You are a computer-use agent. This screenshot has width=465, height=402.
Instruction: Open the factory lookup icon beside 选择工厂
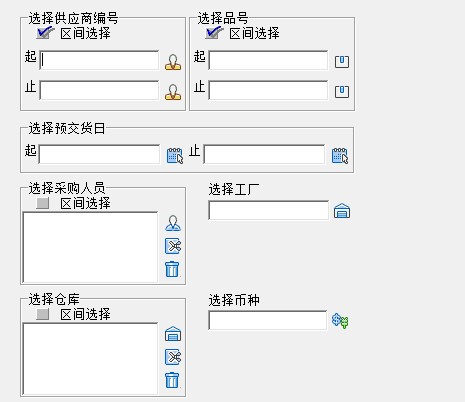[342, 211]
